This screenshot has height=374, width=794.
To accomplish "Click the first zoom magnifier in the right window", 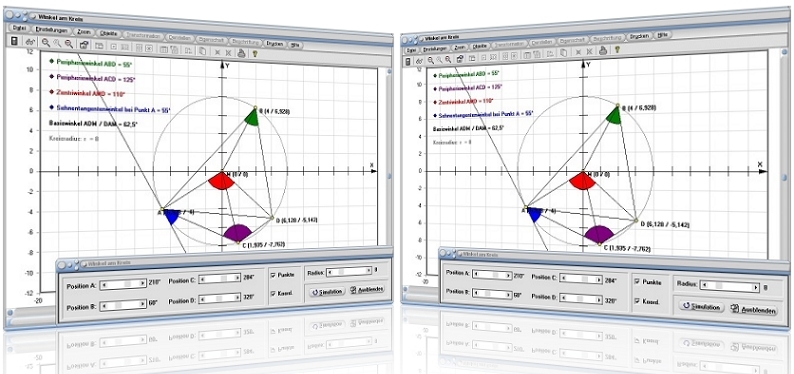I will point(430,60).
